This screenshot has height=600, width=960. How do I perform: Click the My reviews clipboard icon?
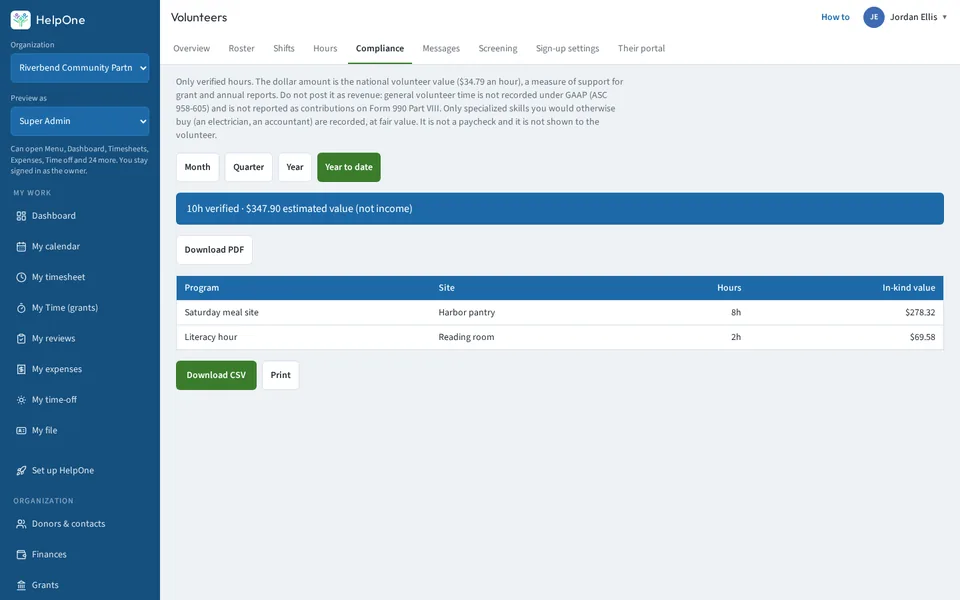pyautogui.click(x=21, y=339)
